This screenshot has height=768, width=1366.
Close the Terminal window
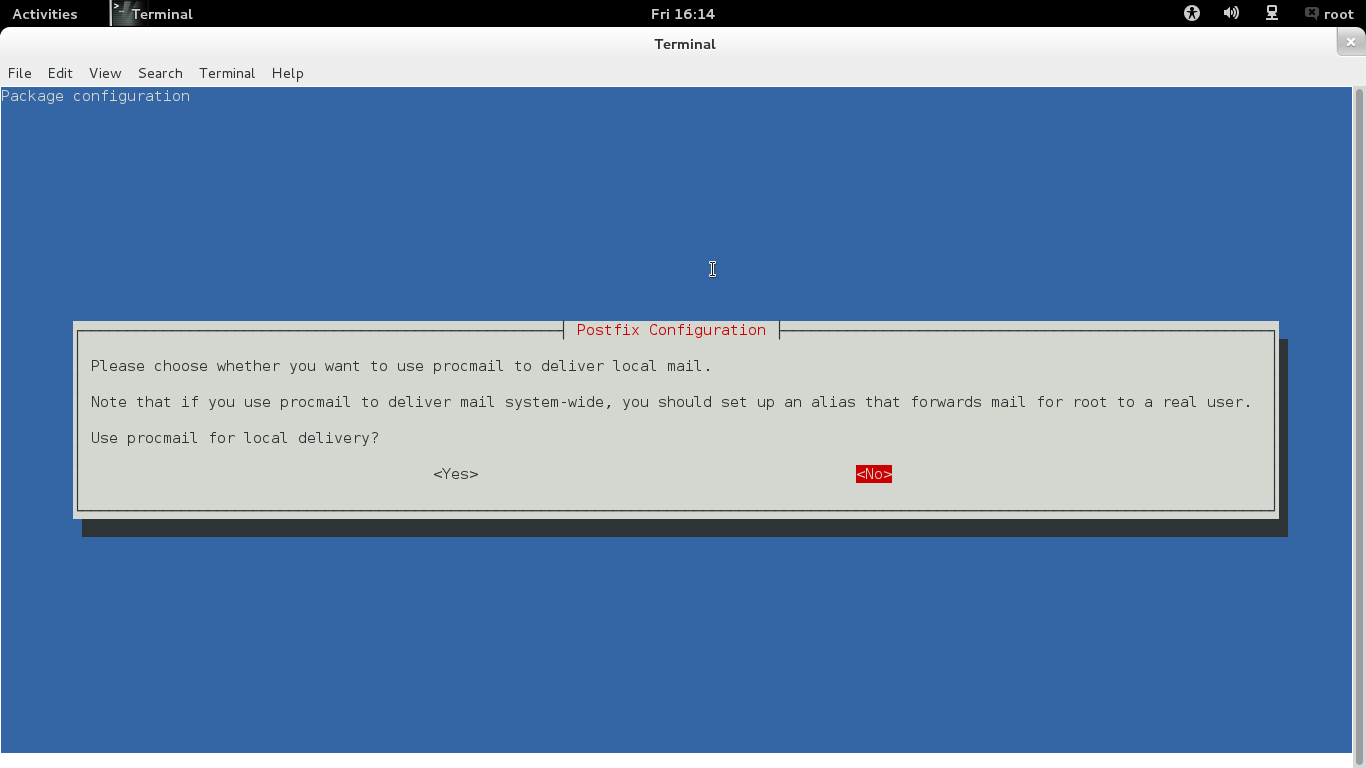click(1351, 42)
